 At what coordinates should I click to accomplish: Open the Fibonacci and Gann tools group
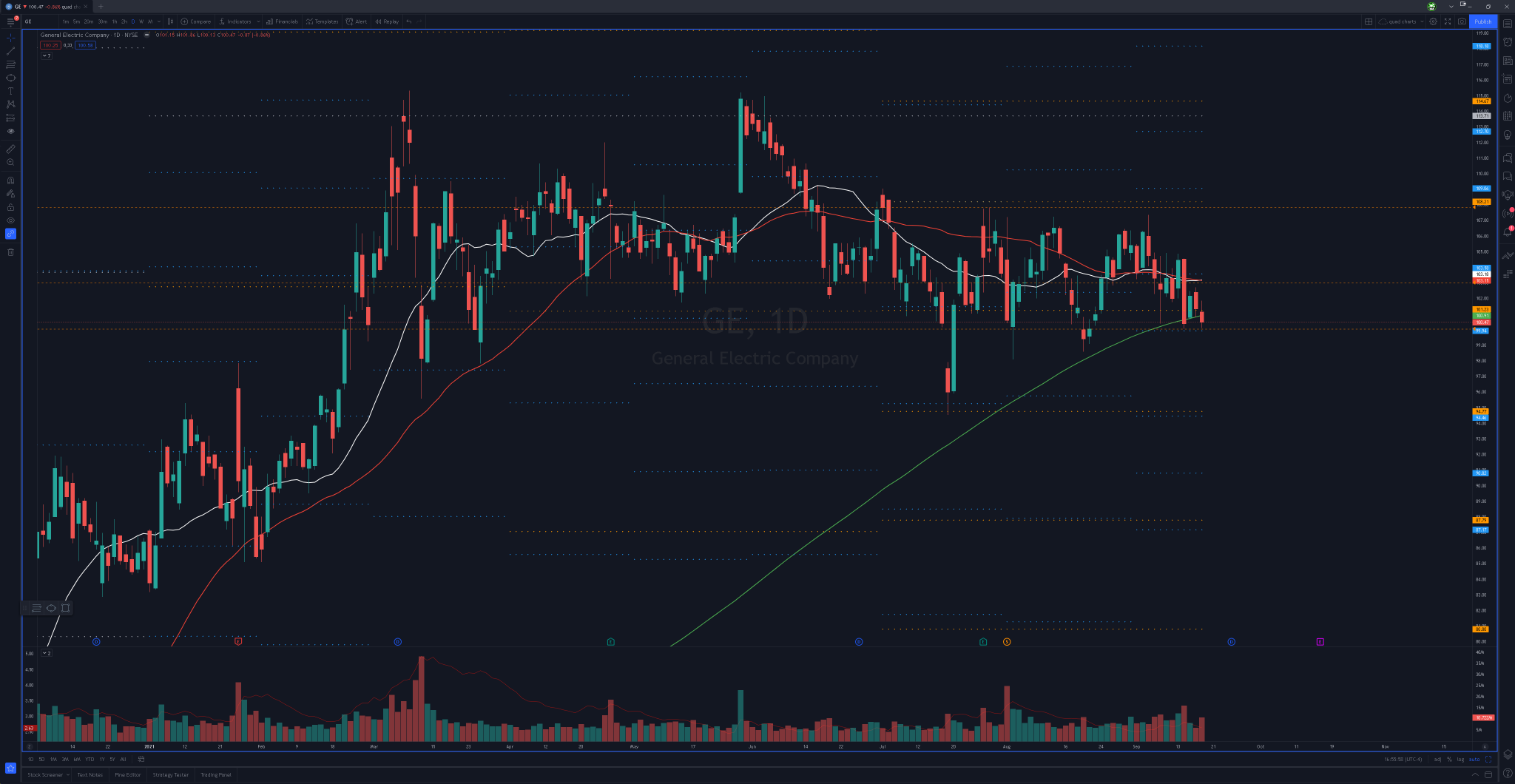[10, 64]
